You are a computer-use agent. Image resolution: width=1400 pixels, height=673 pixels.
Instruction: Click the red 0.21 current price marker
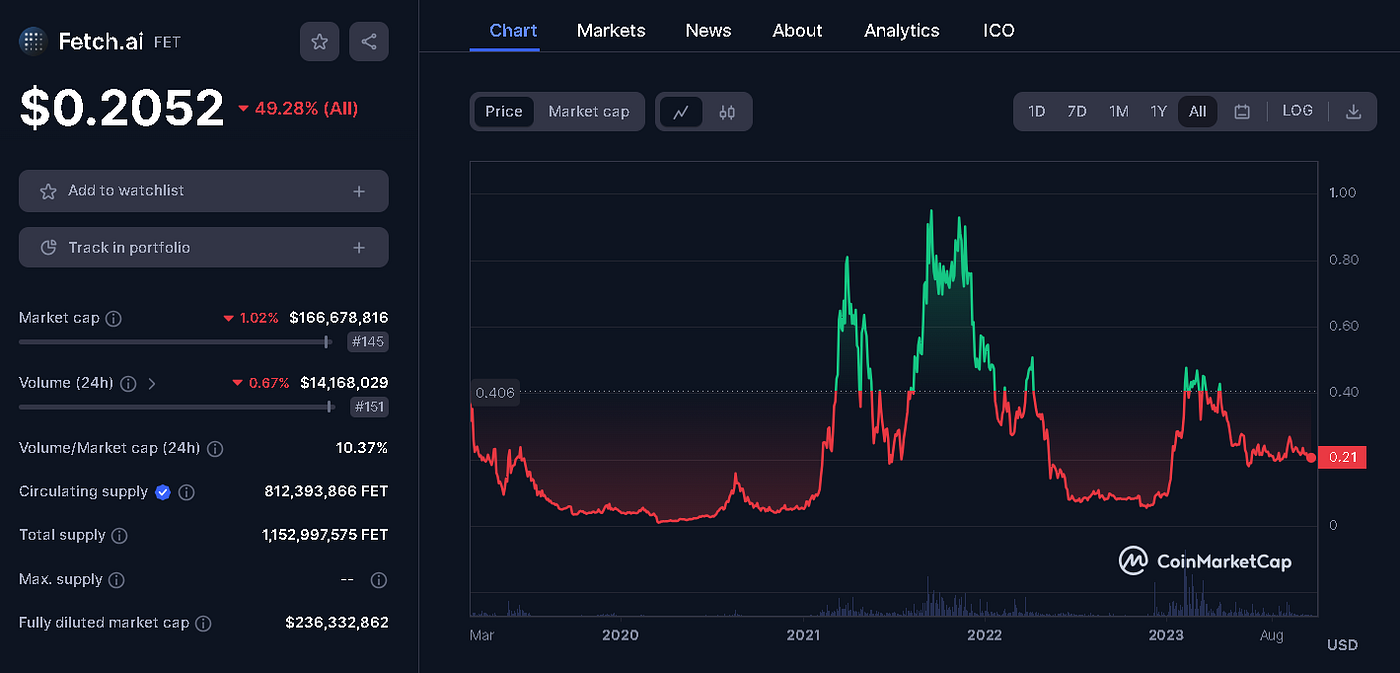click(1342, 458)
